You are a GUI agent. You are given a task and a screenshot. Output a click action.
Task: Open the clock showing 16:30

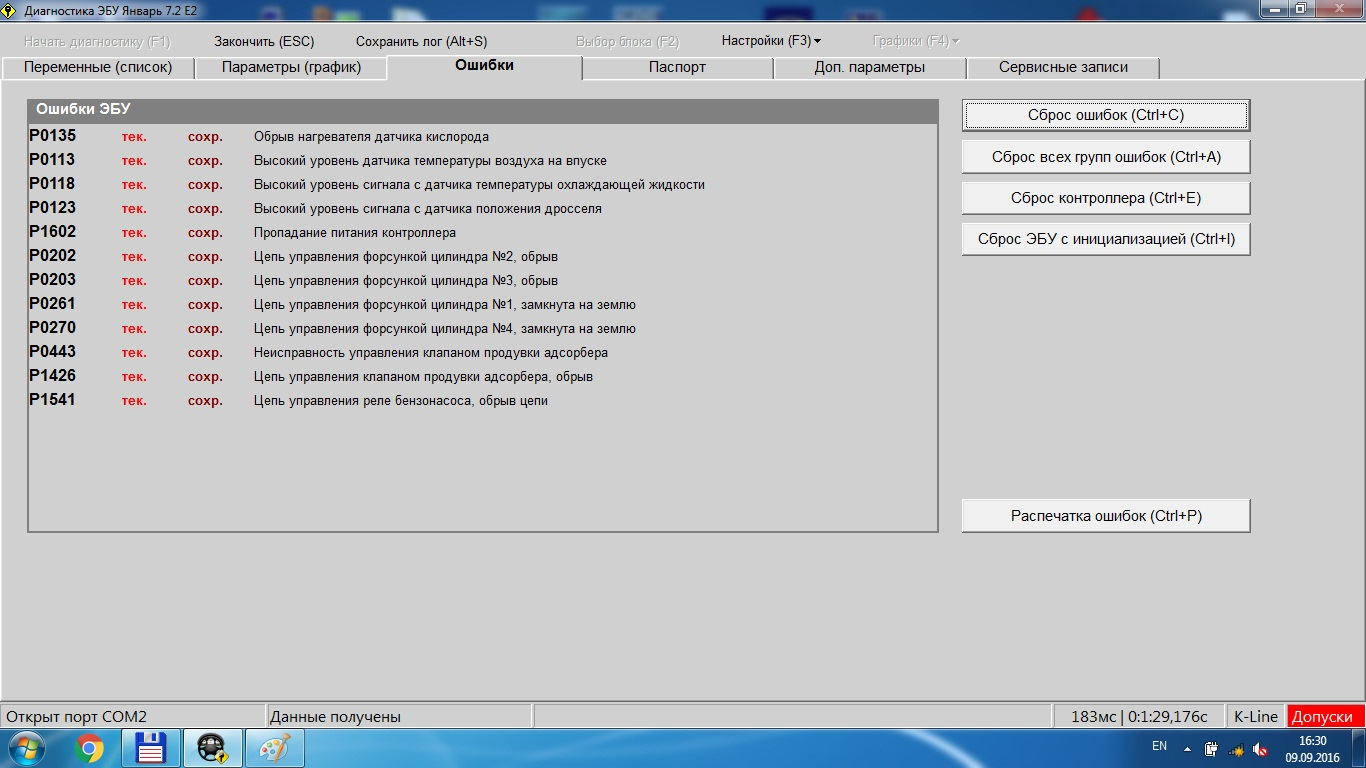(x=1312, y=748)
